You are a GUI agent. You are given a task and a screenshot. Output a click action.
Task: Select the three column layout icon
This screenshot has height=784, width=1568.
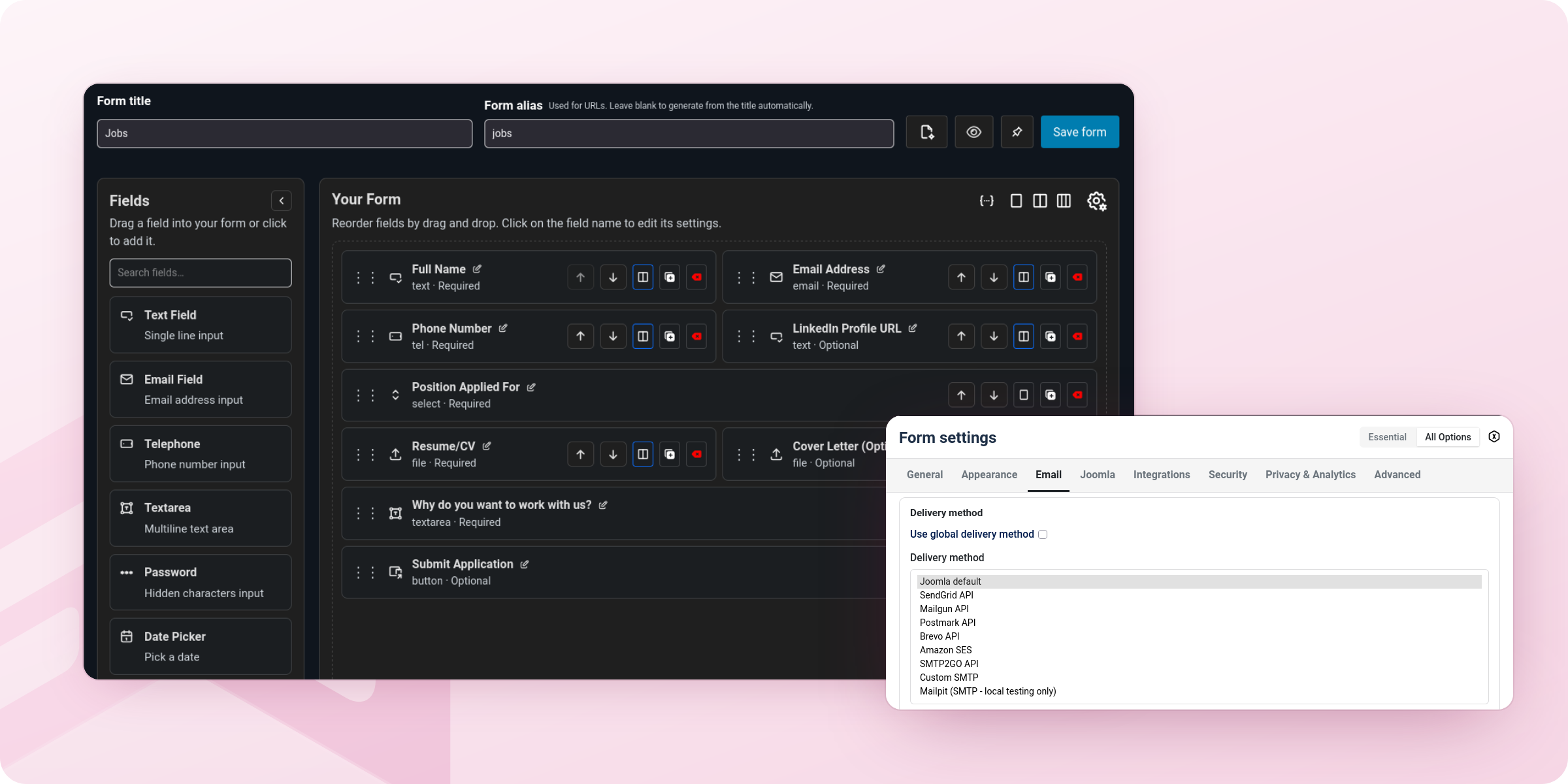click(x=1064, y=201)
